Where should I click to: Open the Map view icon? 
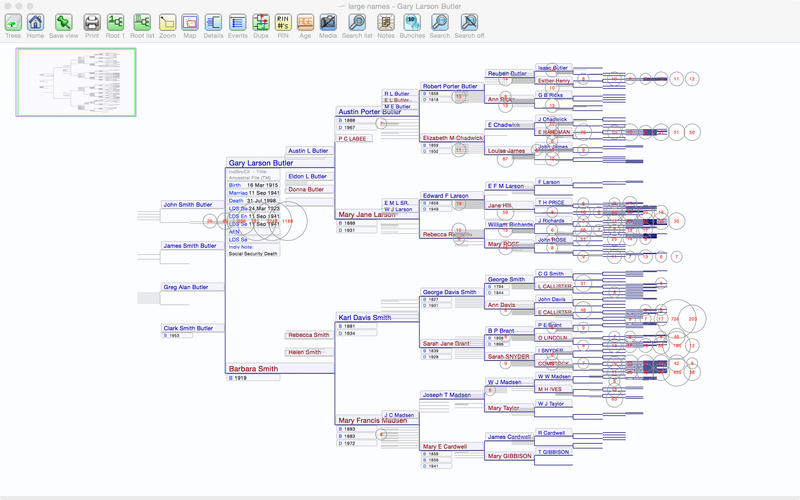(190, 22)
